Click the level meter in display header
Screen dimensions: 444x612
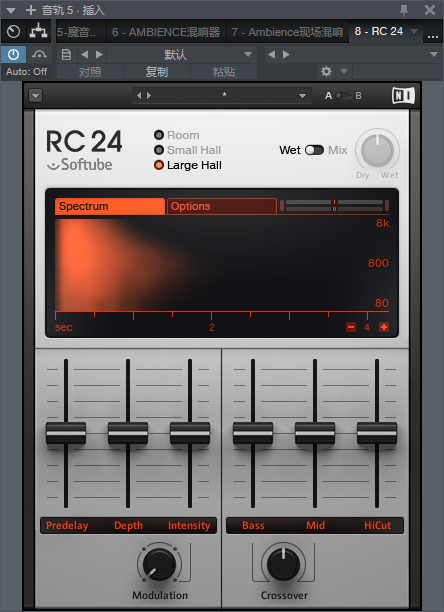click(x=334, y=206)
